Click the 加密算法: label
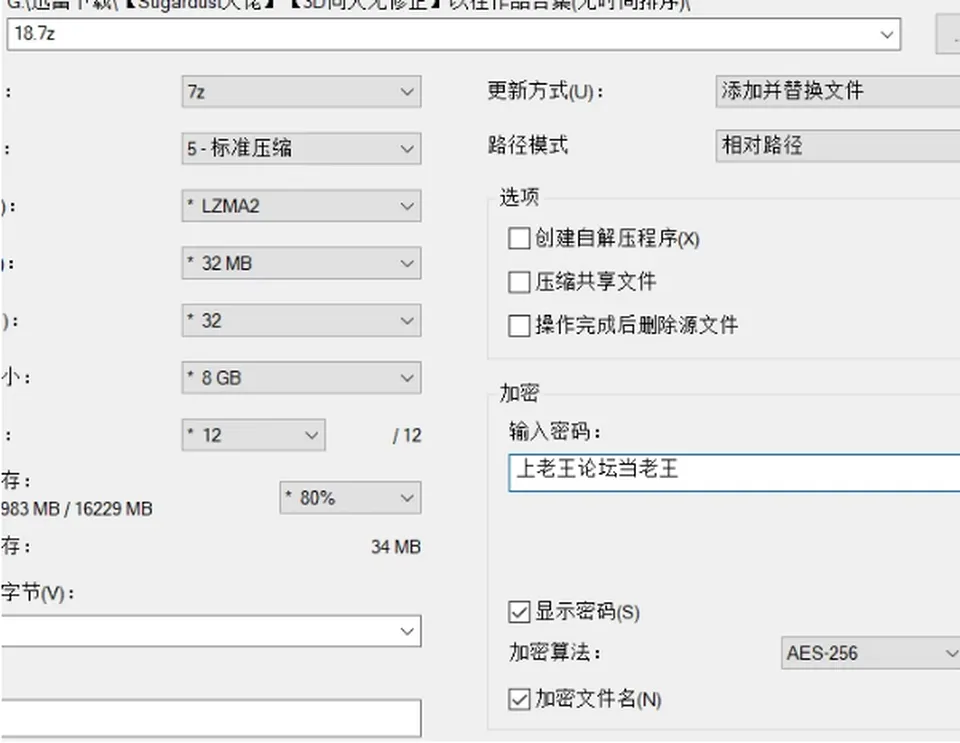960x743 pixels. (555, 652)
